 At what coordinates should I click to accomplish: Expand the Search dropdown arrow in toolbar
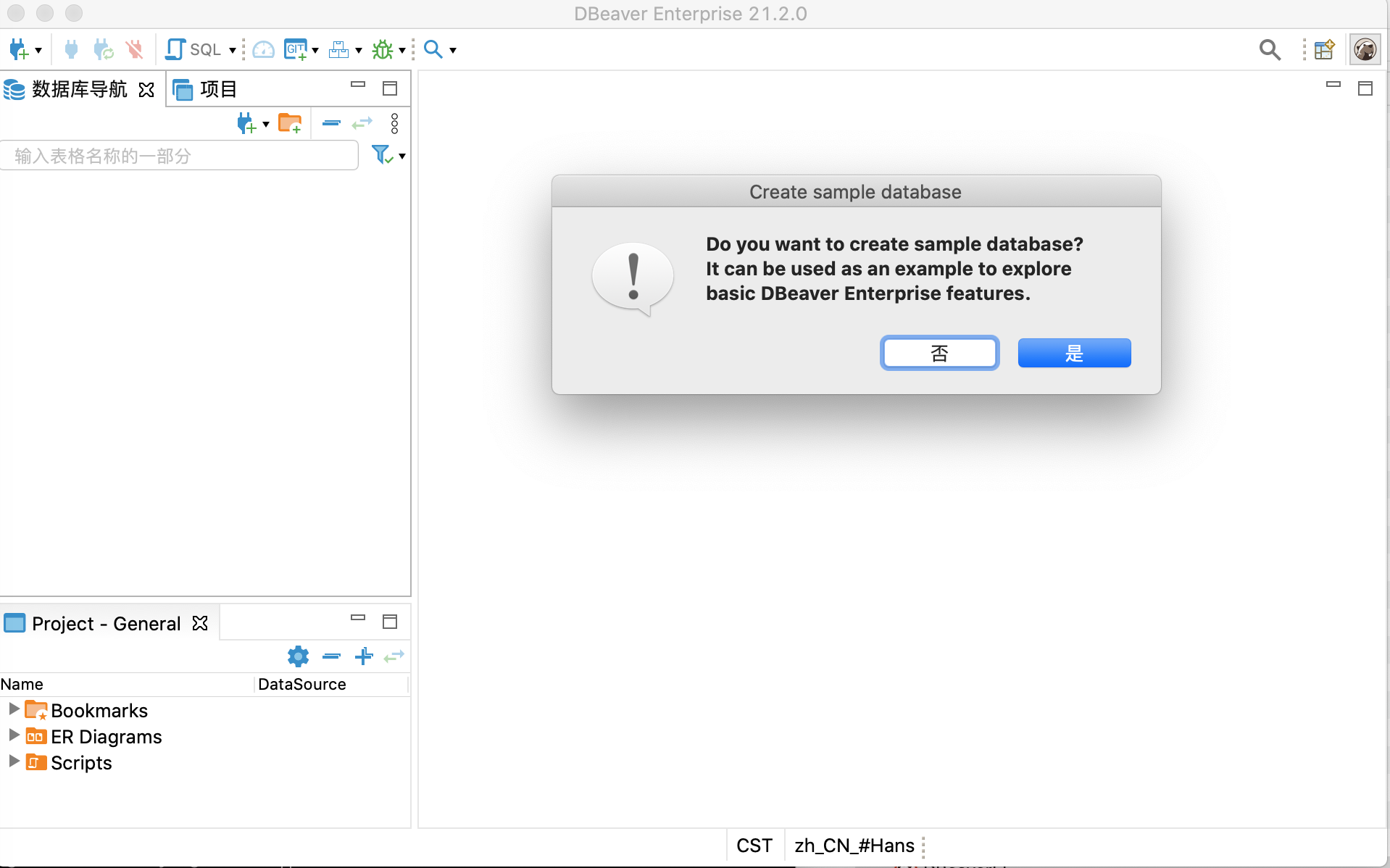tap(453, 50)
